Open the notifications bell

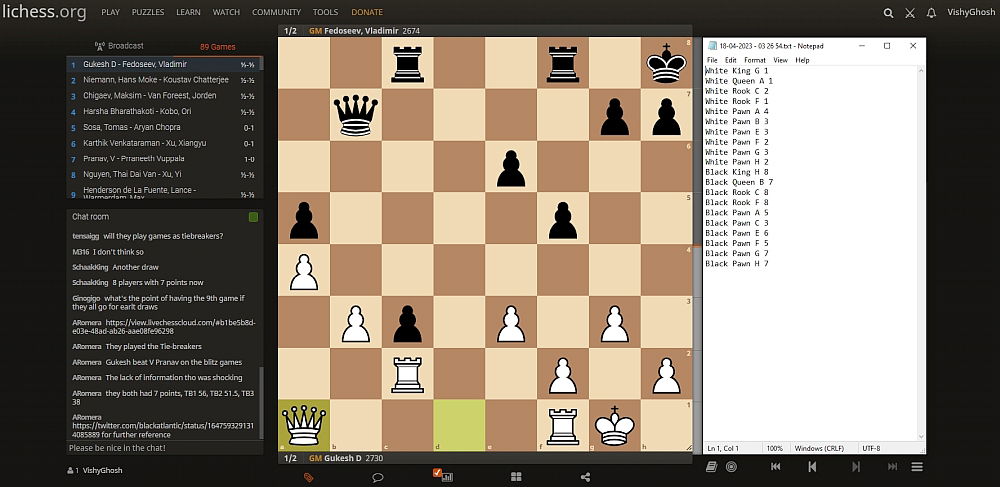tap(931, 13)
